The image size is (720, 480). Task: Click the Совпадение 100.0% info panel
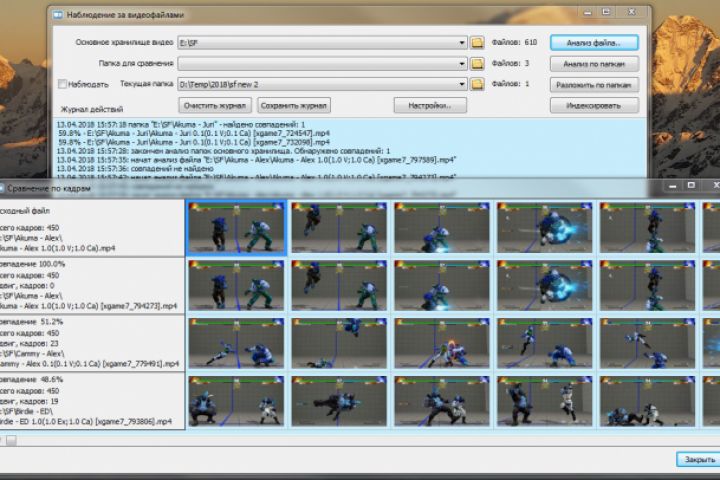pyautogui.click(x=92, y=286)
